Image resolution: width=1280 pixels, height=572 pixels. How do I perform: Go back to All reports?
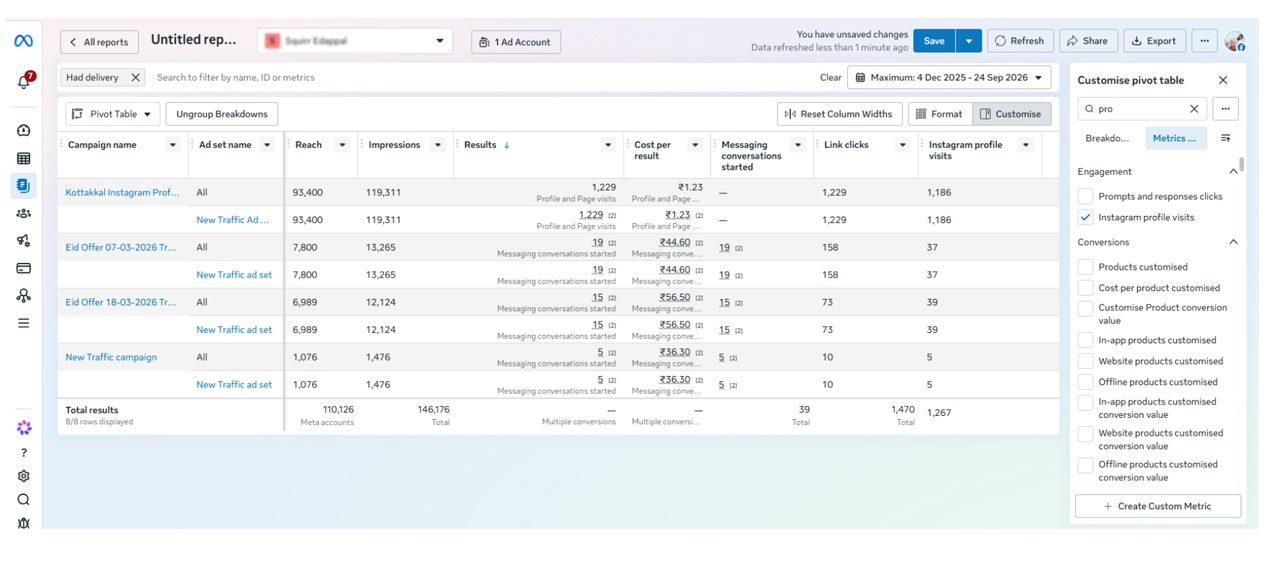coord(99,42)
